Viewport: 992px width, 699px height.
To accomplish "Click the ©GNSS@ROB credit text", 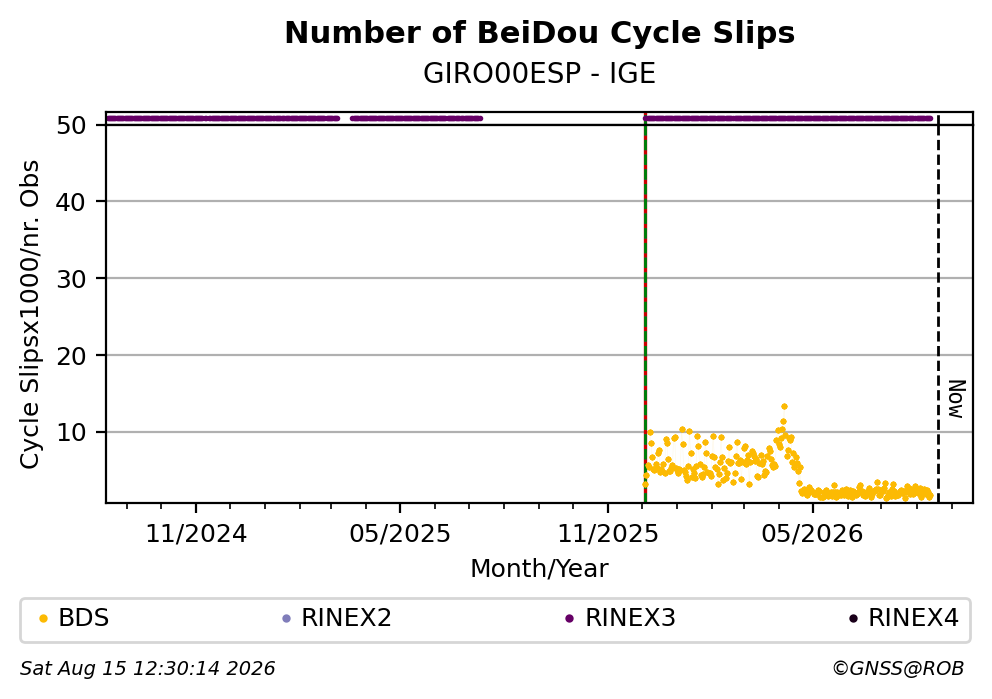I will [898, 669].
